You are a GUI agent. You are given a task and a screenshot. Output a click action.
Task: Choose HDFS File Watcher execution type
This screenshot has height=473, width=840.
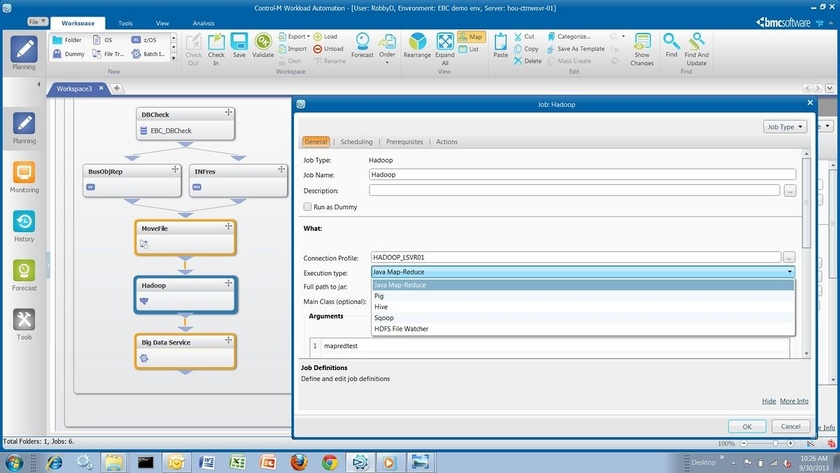click(x=401, y=329)
